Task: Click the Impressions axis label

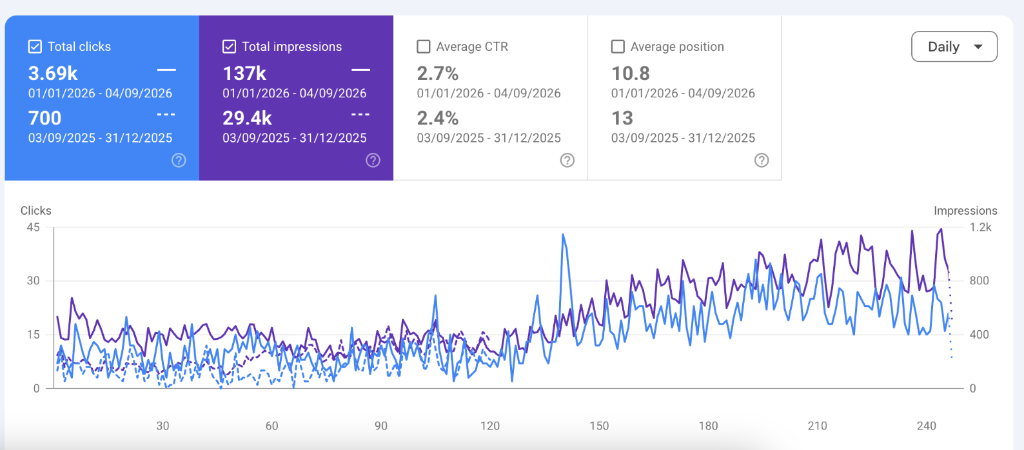Action: [965, 211]
